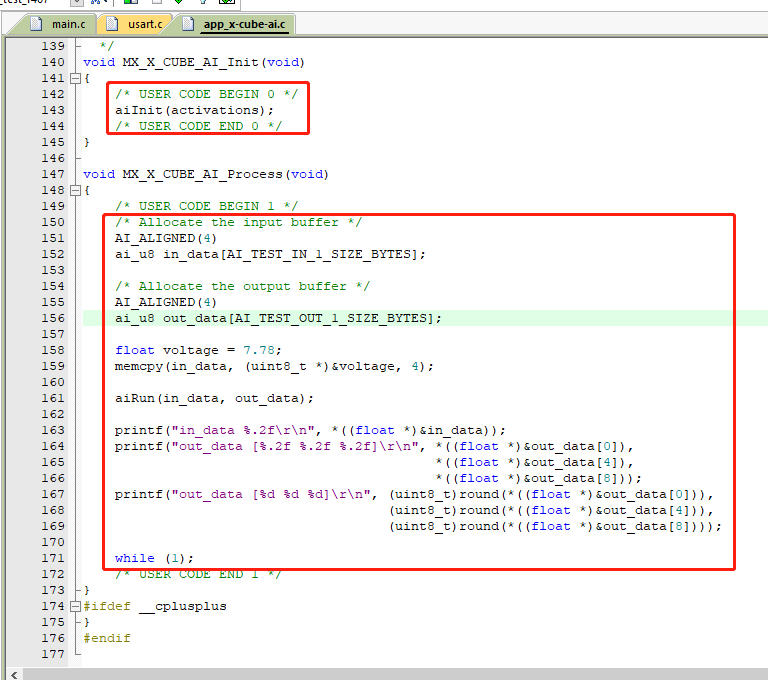Click the 'Allocate the input buffer' comment
Image resolution: width=768 pixels, height=680 pixels.
238,222
